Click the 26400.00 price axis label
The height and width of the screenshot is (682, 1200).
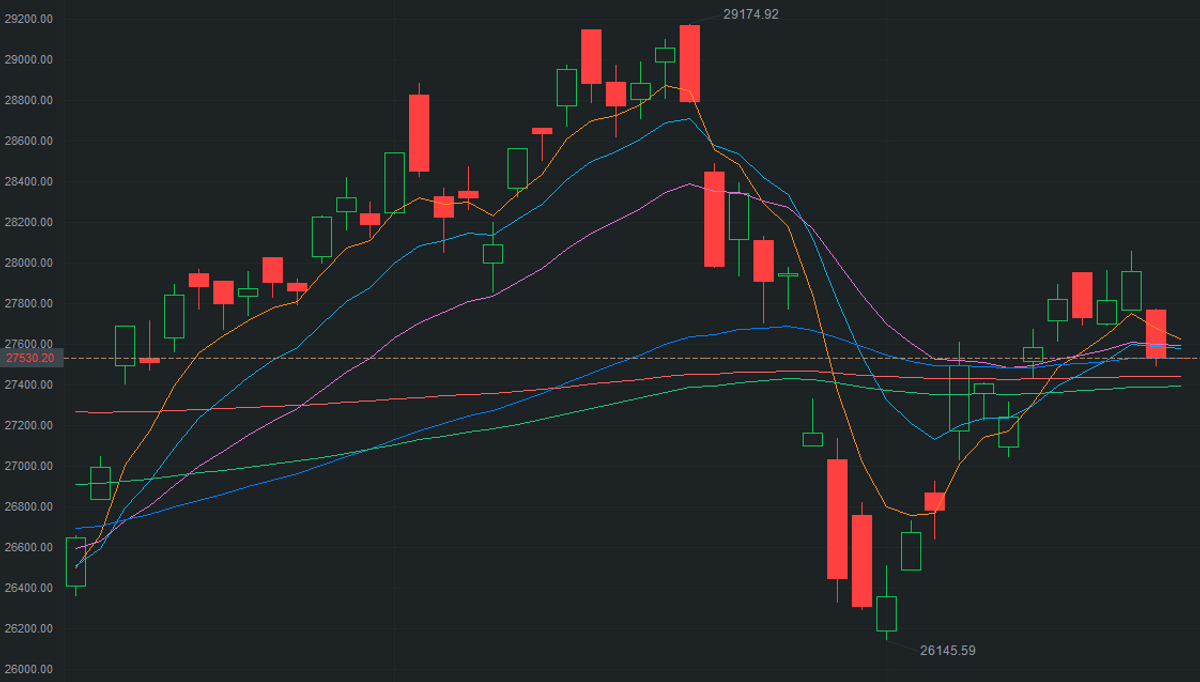click(x=31, y=588)
